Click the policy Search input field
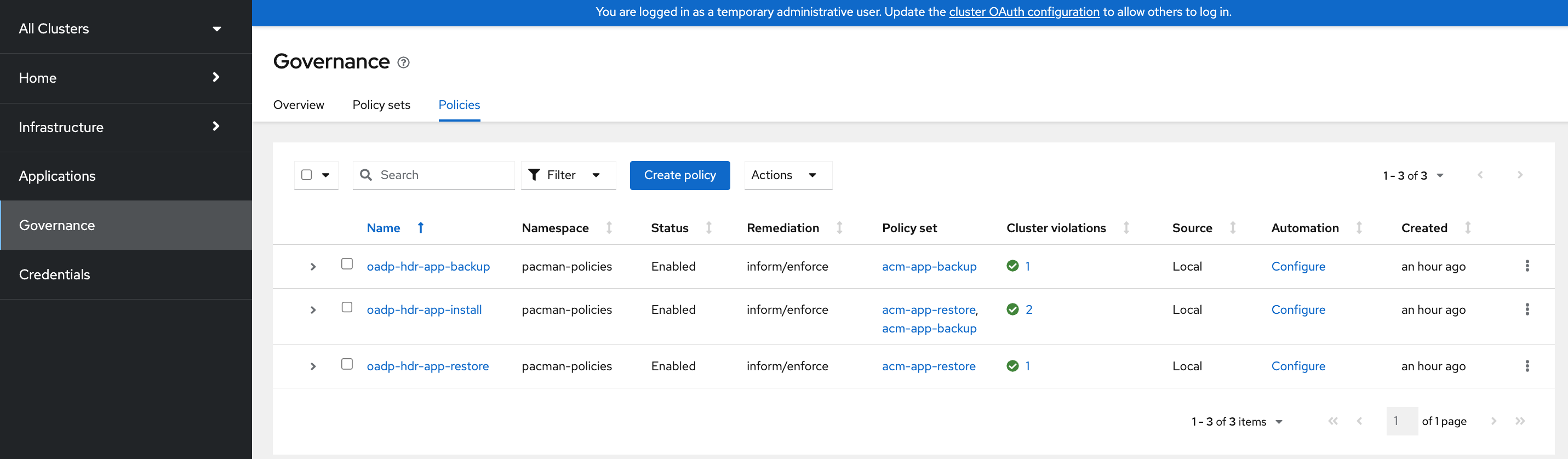Image resolution: width=1568 pixels, height=459 pixels. tap(443, 175)
